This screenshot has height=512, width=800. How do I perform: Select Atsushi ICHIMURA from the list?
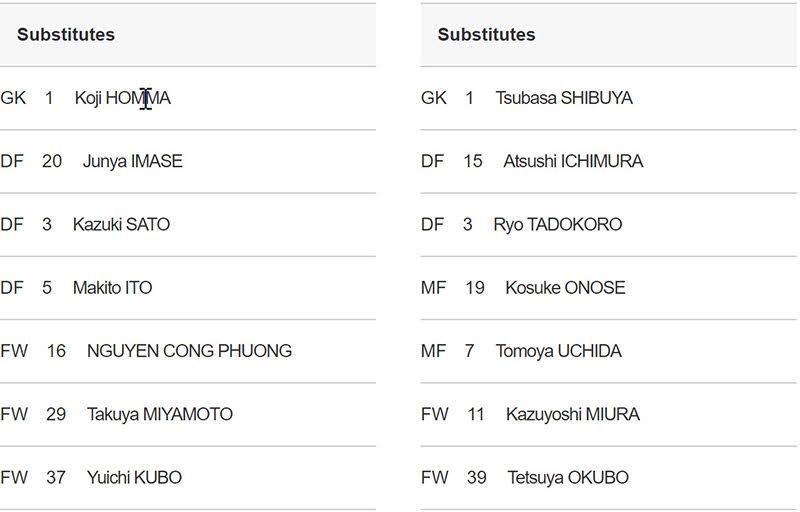point(573,161)
